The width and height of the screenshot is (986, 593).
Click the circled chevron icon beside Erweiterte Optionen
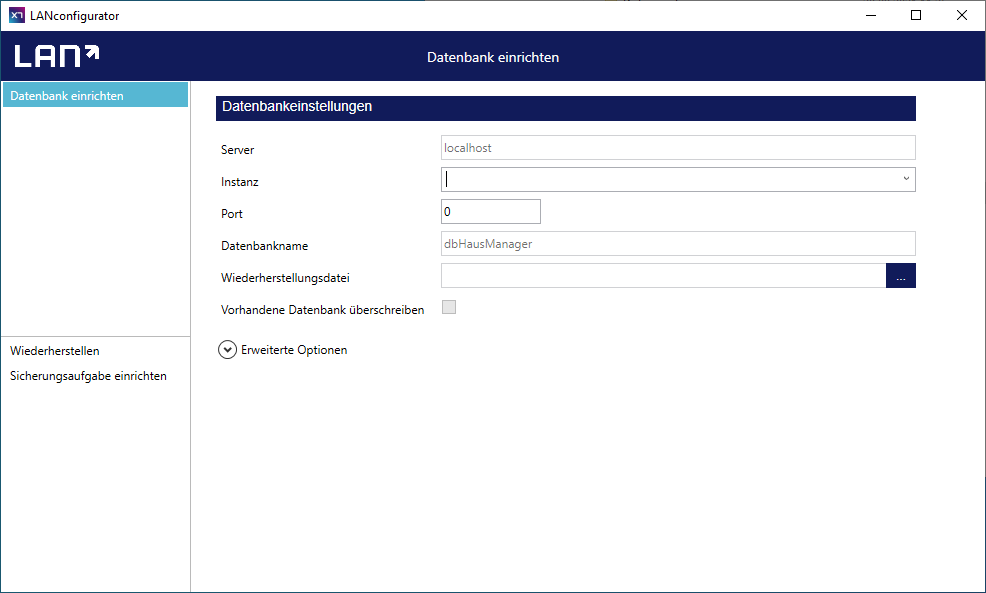point(228,350)
